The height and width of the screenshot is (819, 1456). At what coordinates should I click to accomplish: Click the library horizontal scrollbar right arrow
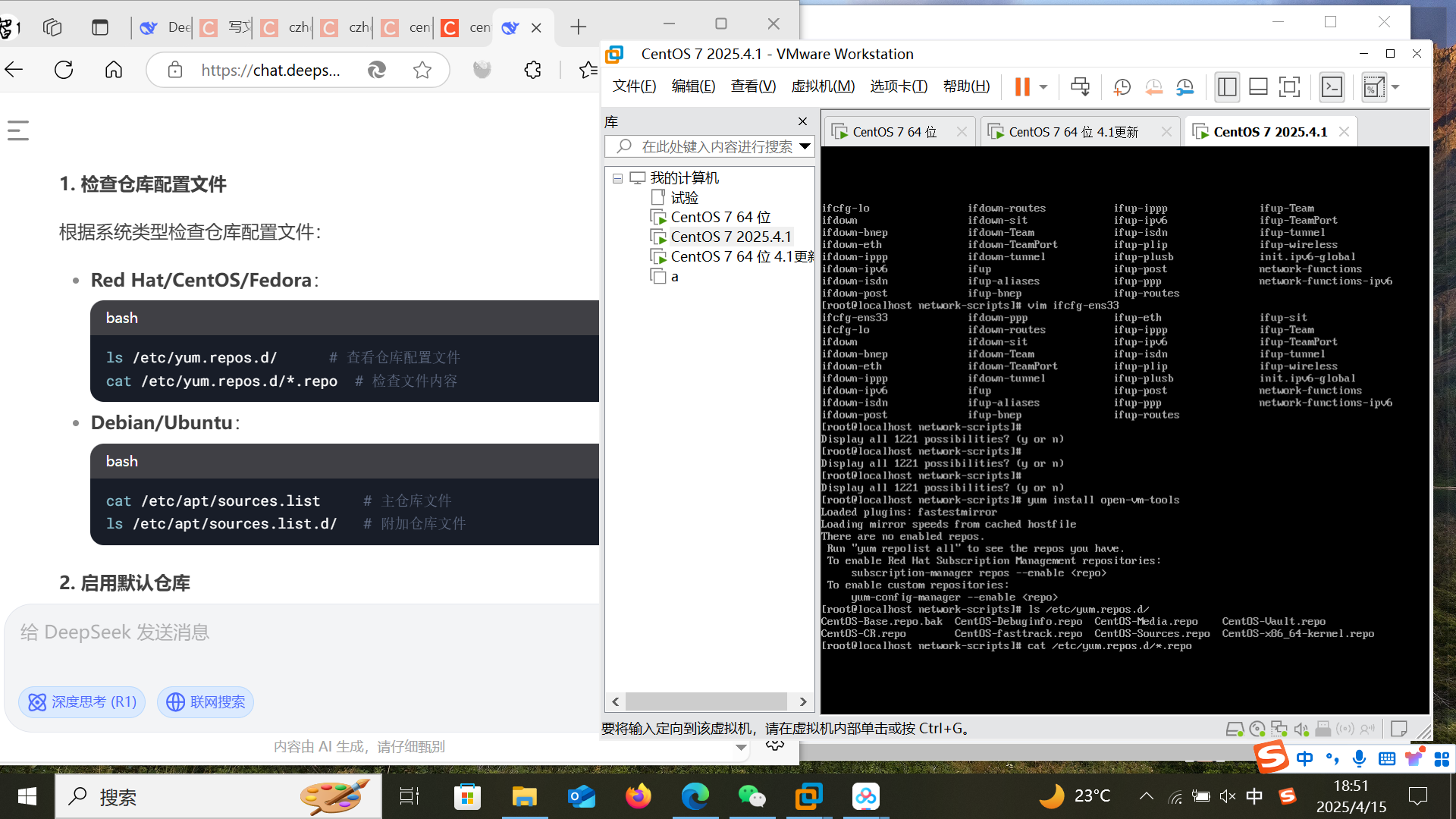[803, 701]
